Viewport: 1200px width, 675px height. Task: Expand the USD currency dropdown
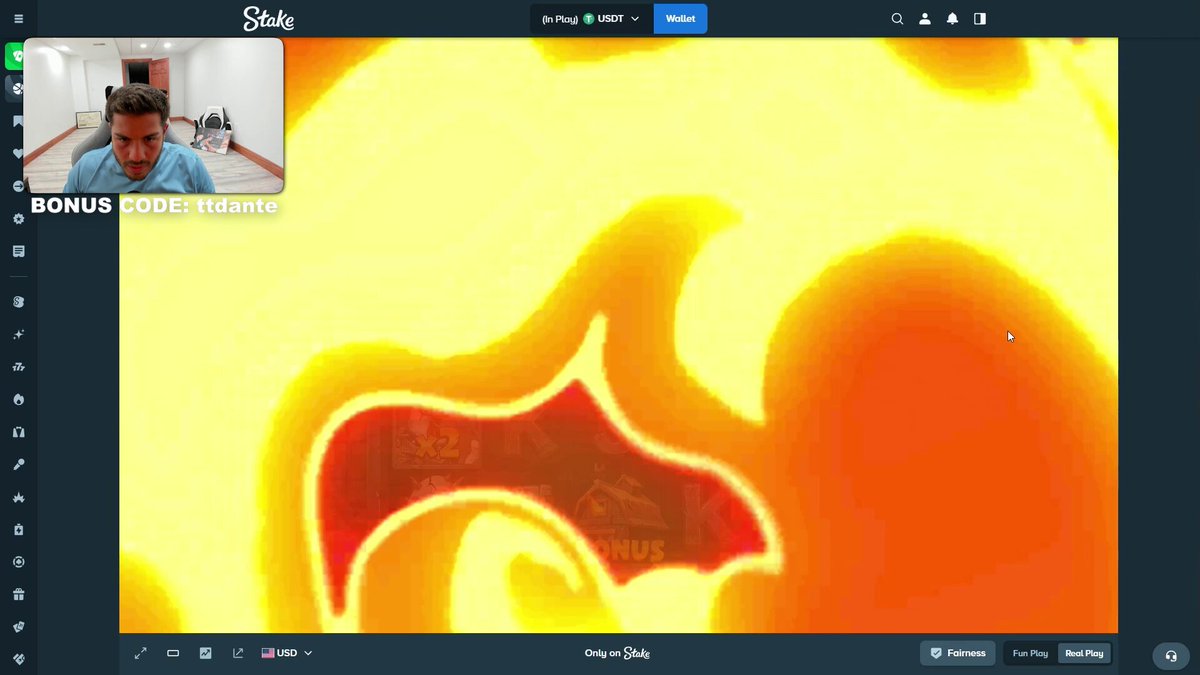pos(287,653)
